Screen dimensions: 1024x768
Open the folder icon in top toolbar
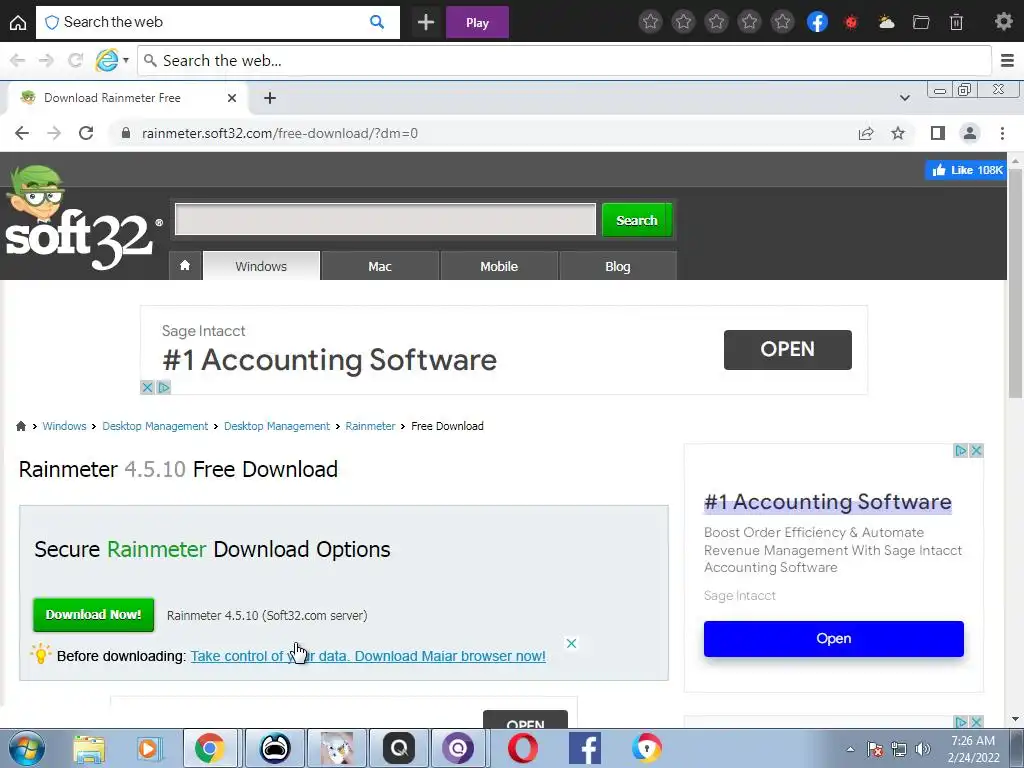click(921, 23)
